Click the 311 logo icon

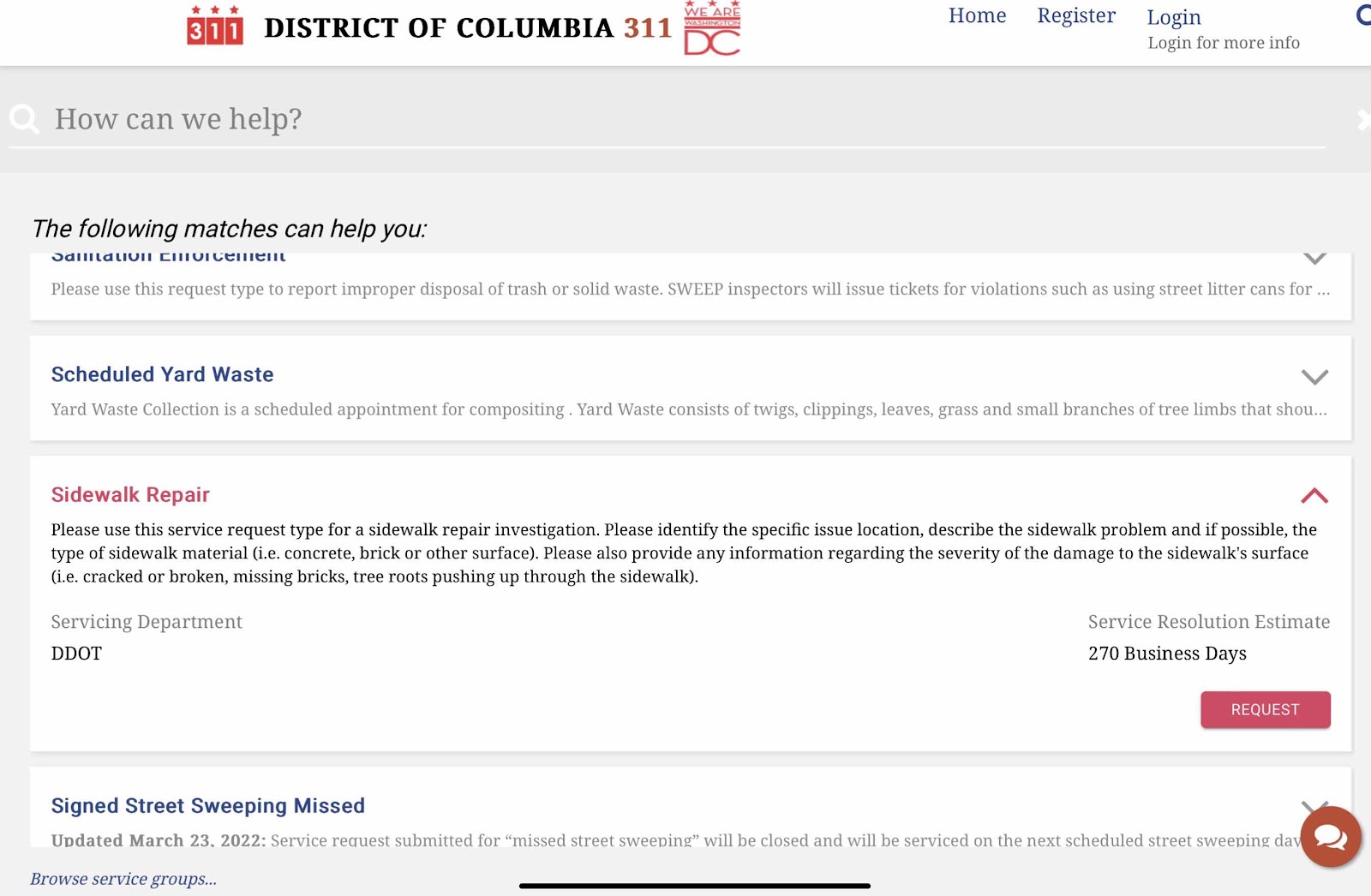[x=215, y=26]
